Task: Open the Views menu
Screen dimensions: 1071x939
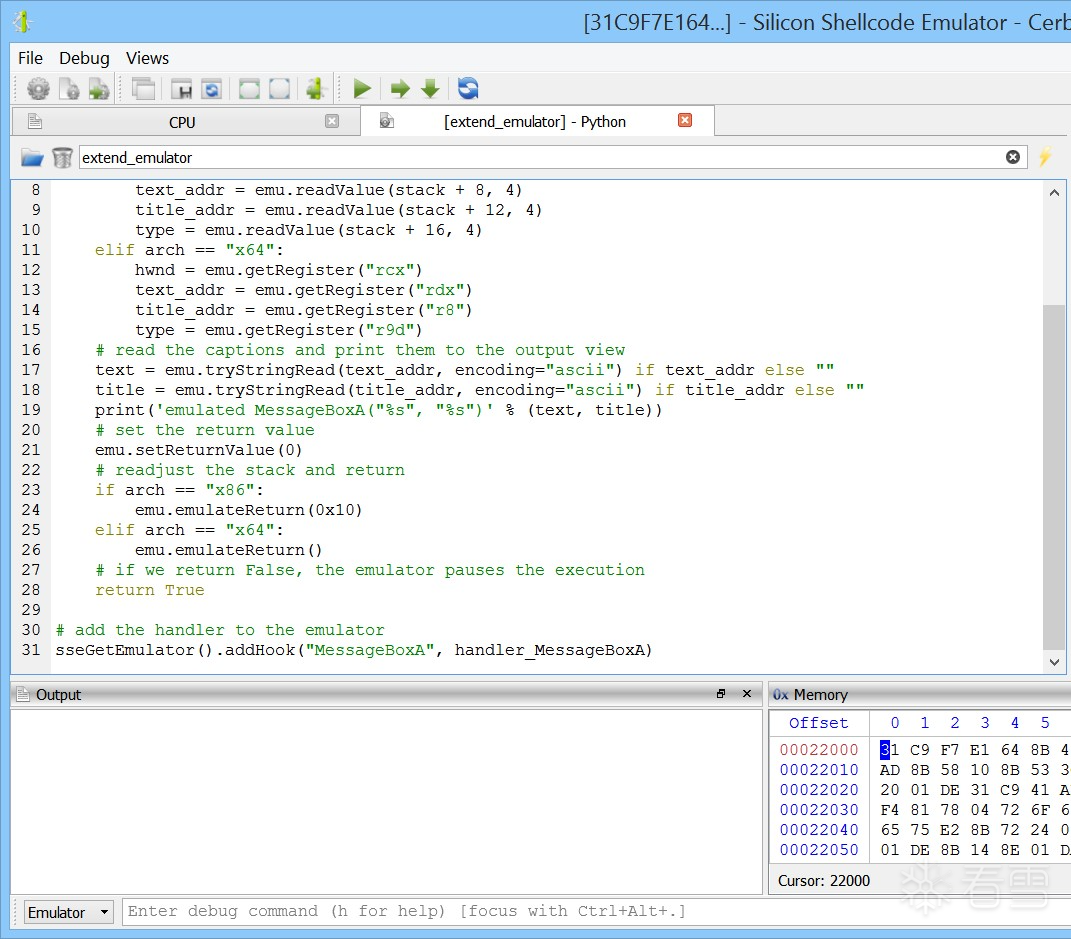Action: 147,58
